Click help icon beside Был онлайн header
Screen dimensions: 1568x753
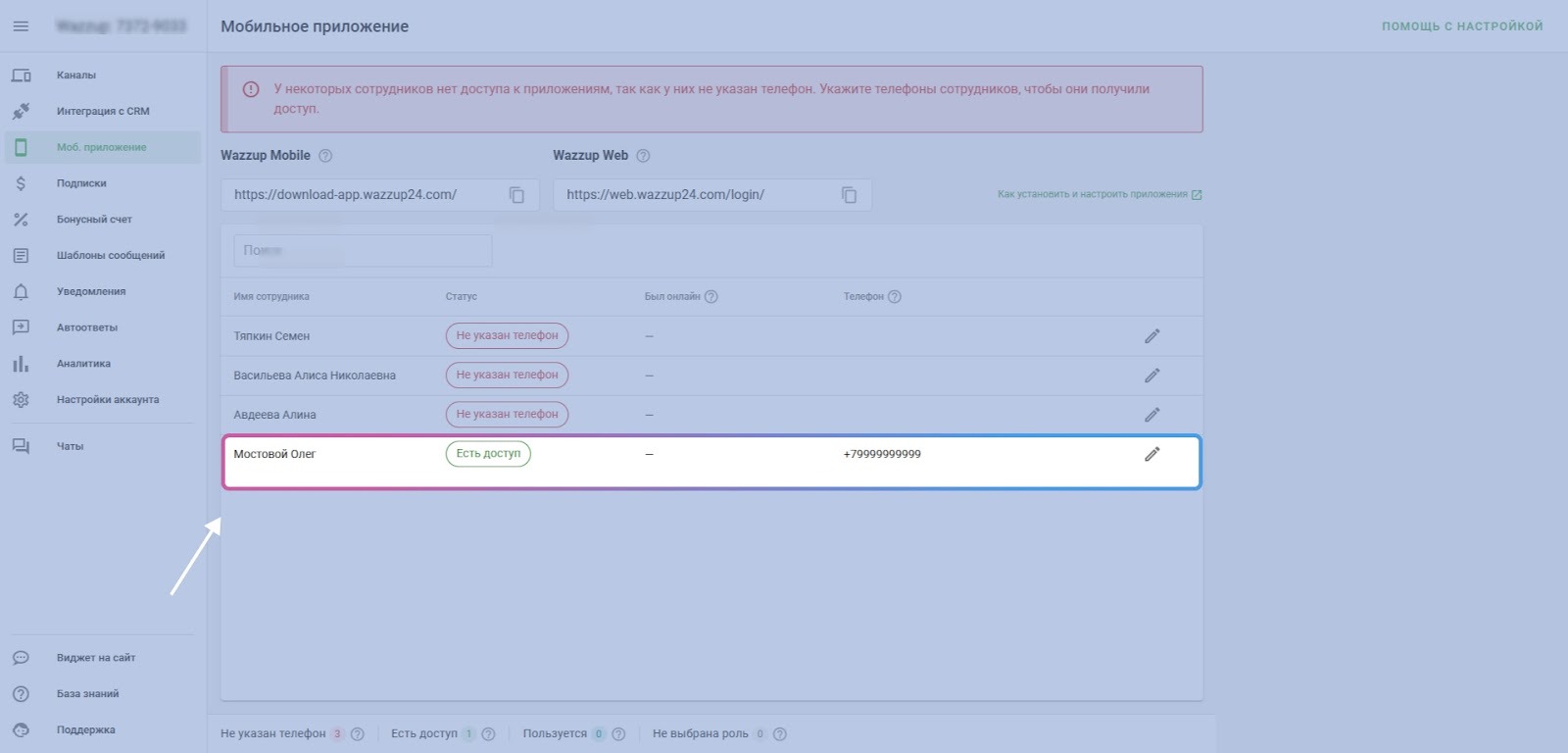click(x=711, y=297)
